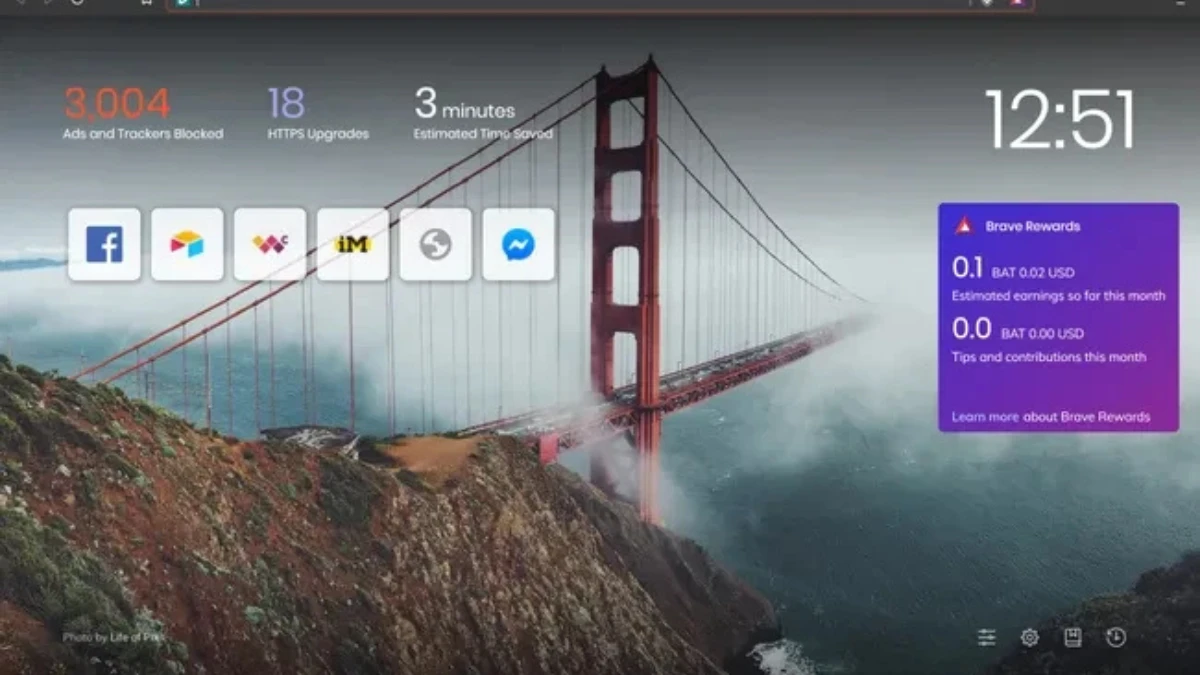Viewport: 1200px width, 675px height.
Task: Click the reload page button
Action: point(77,5)
